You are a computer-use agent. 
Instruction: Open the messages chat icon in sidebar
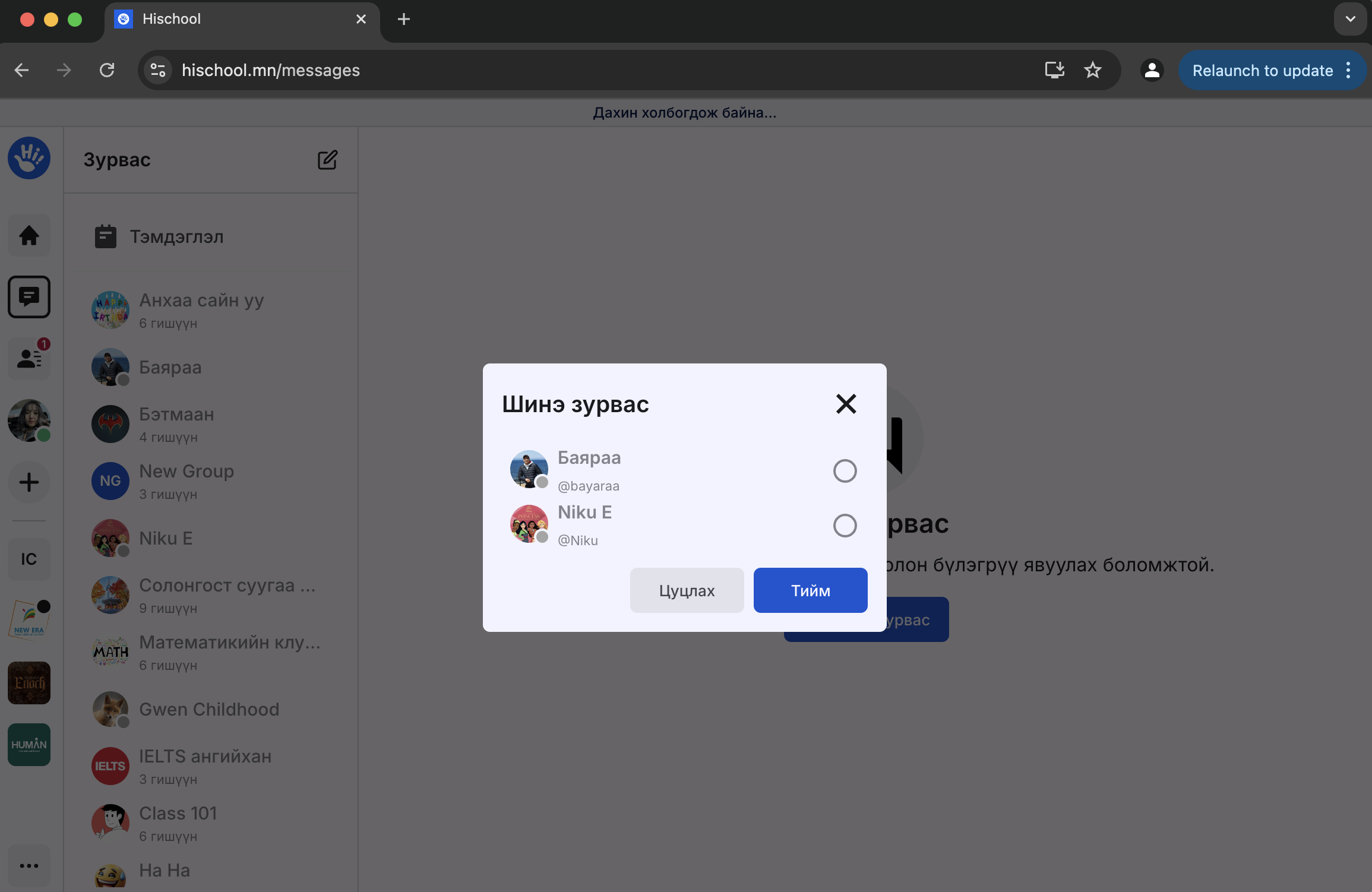point(29,296)
